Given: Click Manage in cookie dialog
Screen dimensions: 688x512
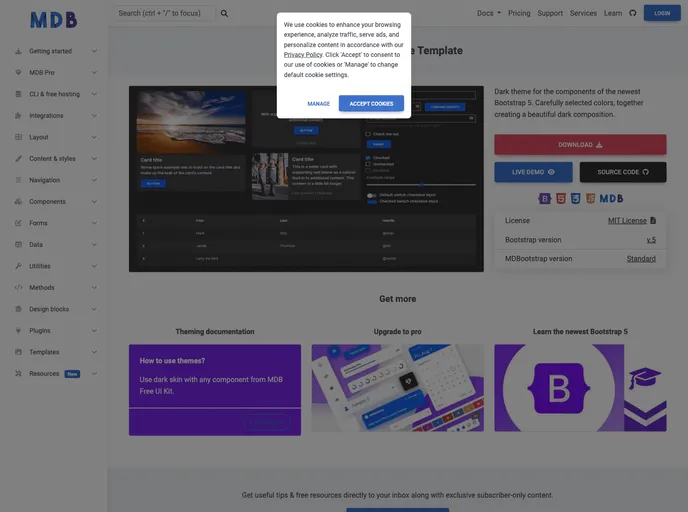Looking at the screenshot, I should click(x=319, y=104).
